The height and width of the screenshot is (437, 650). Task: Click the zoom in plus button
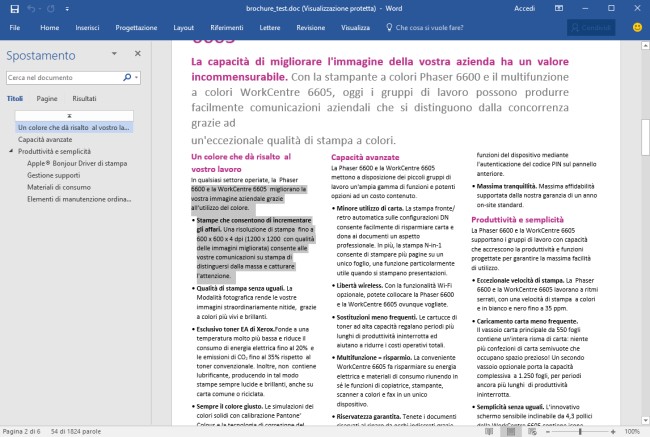click(613, 432)
